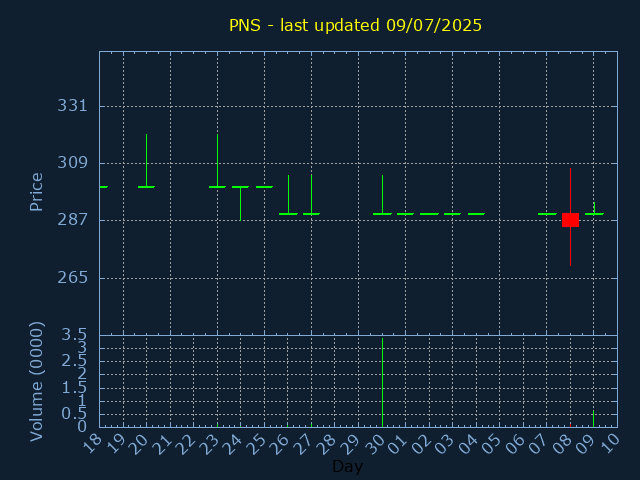Screen dimensions: 640x480
Task: Click the 0.5 volume tick label
Action: tap(74, 414)
